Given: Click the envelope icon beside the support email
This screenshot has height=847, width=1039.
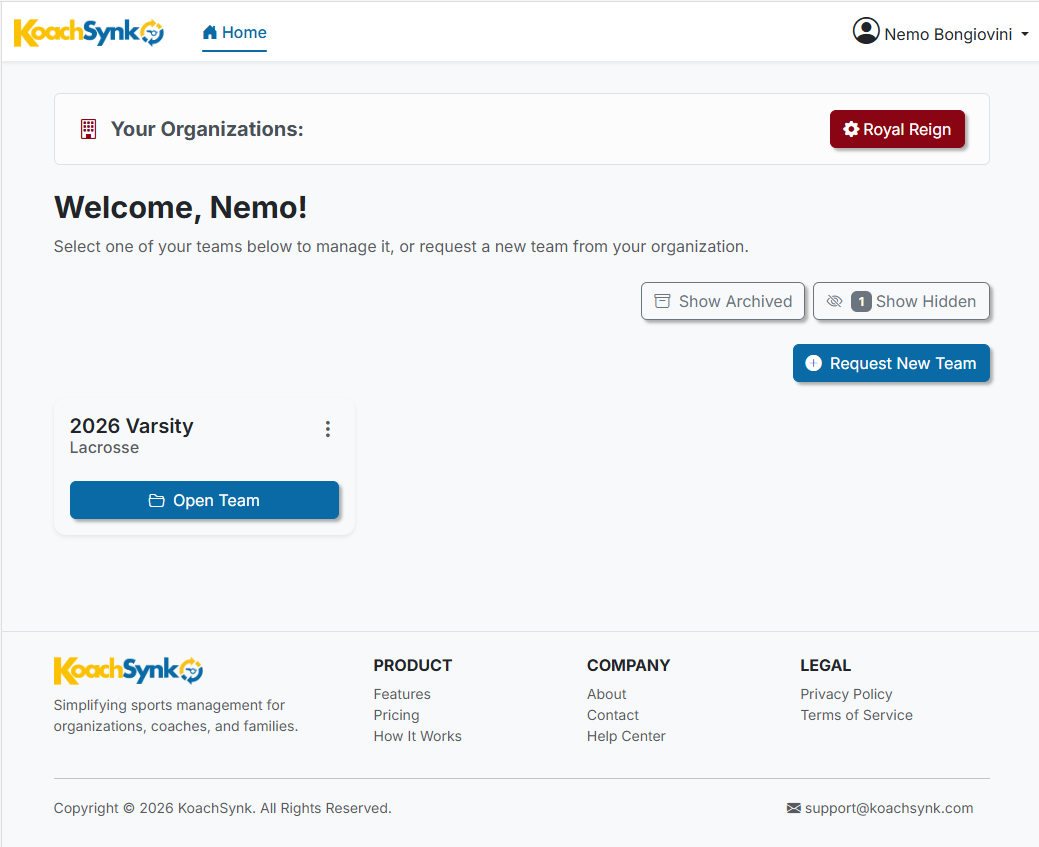Looking at the screenshot, I should 794,808.
